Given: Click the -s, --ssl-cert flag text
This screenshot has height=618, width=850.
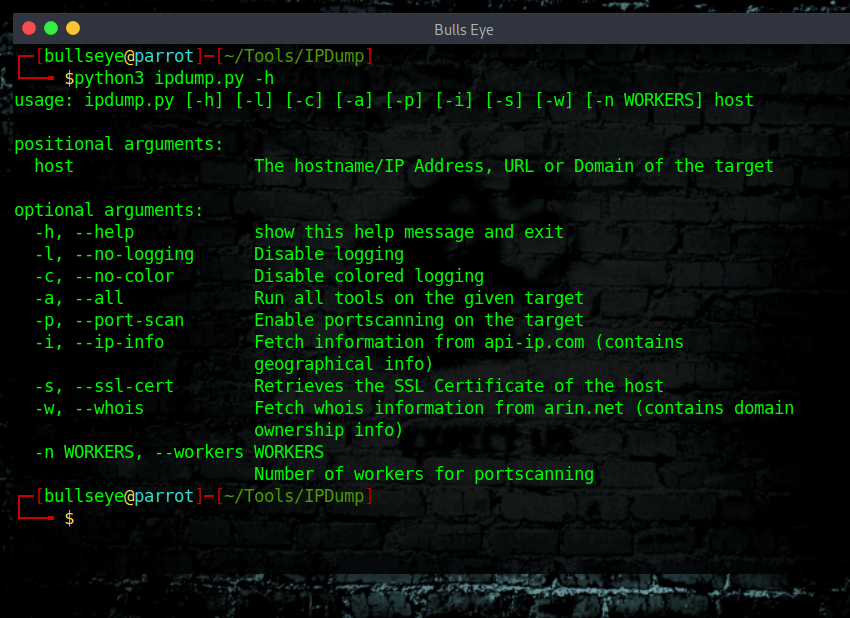Looking at the screenshot, I should 105,386.
